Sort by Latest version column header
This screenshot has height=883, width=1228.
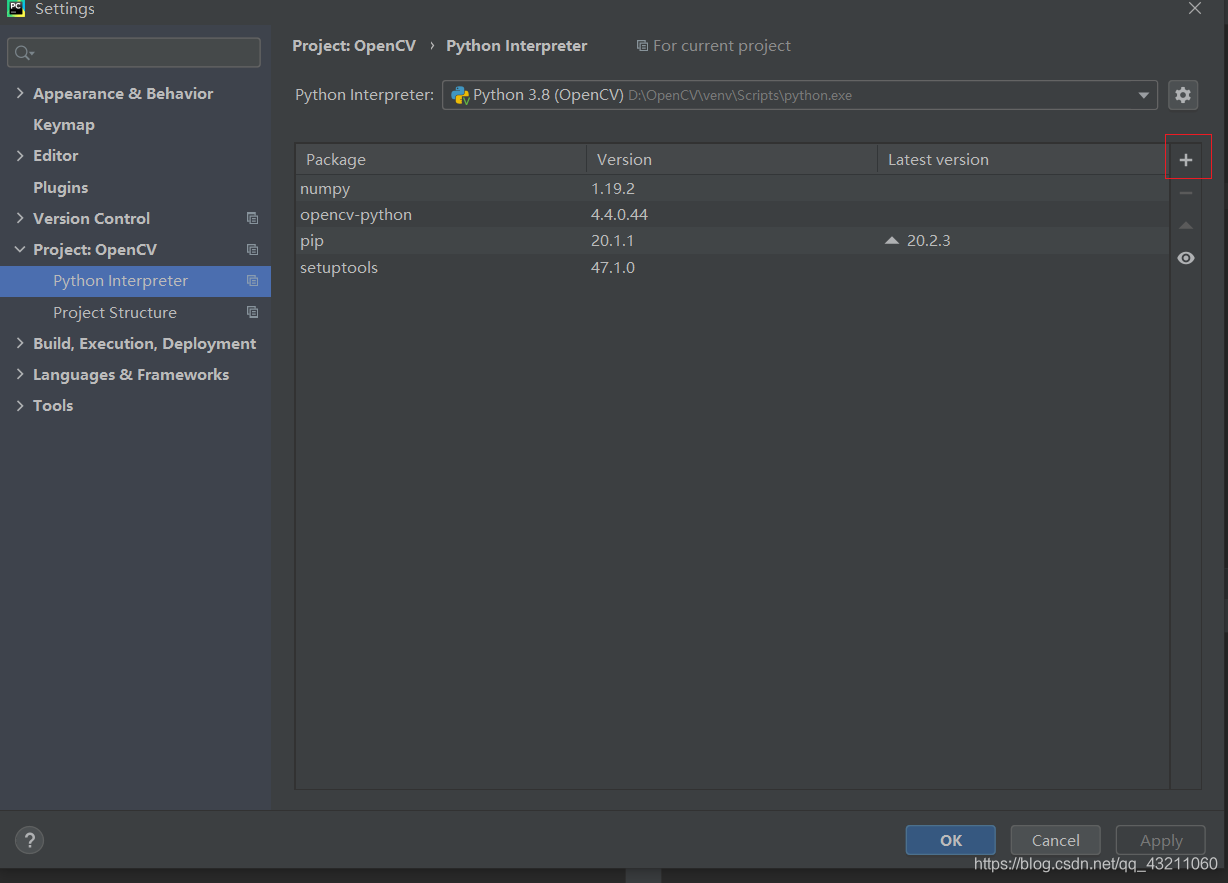(x=1022, y=160)
